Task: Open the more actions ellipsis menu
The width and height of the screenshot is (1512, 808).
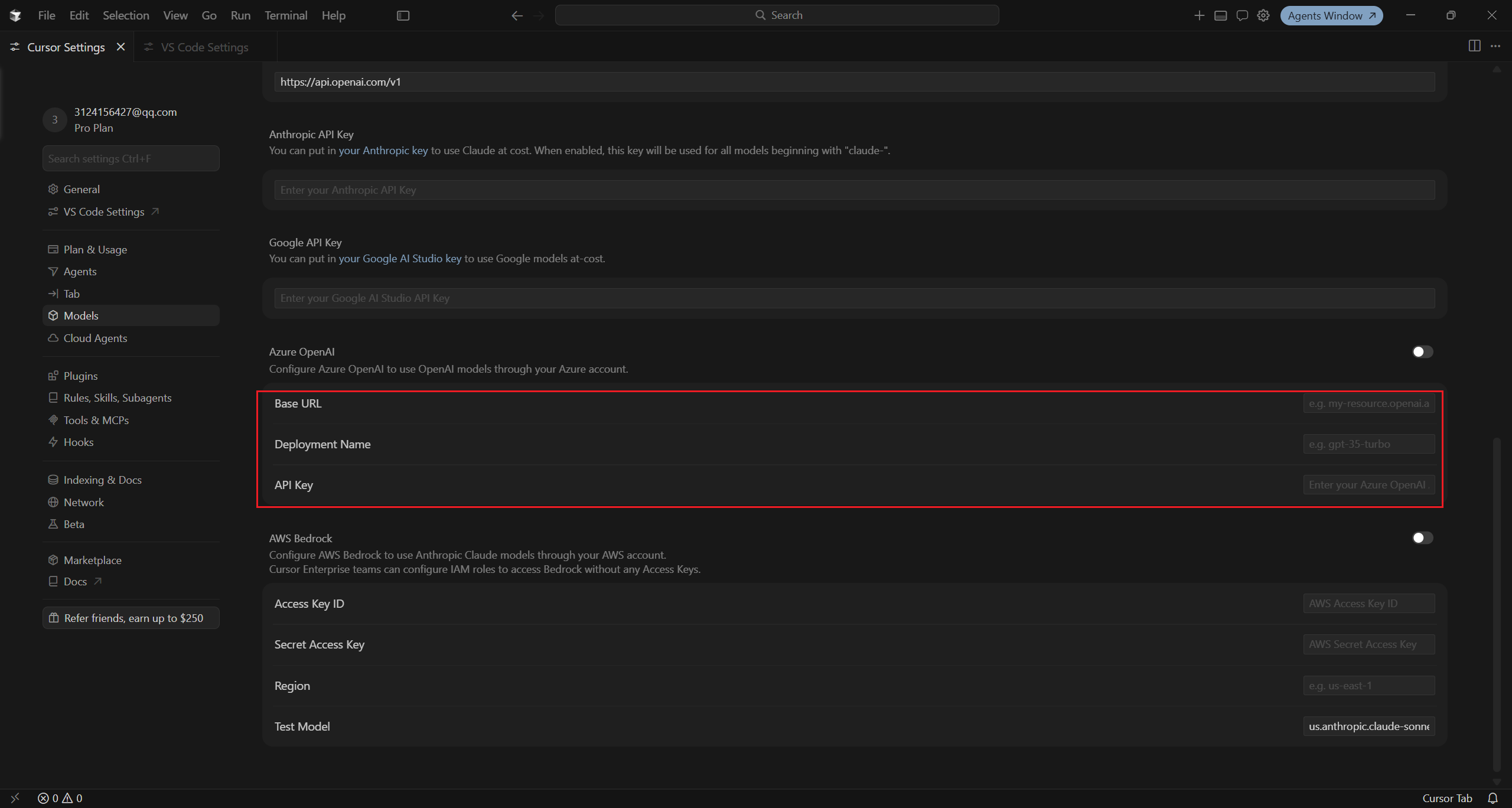Action: (x=1495, y=46)
